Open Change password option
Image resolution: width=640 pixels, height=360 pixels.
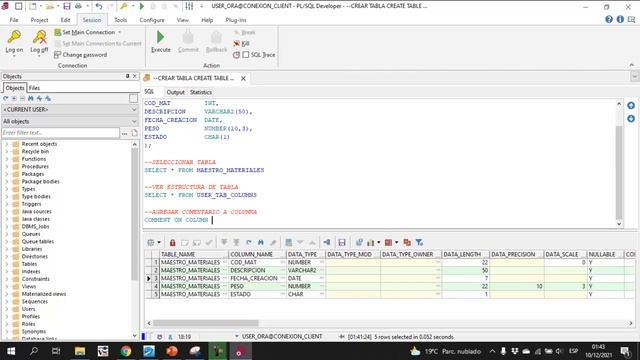coord(80,55)
